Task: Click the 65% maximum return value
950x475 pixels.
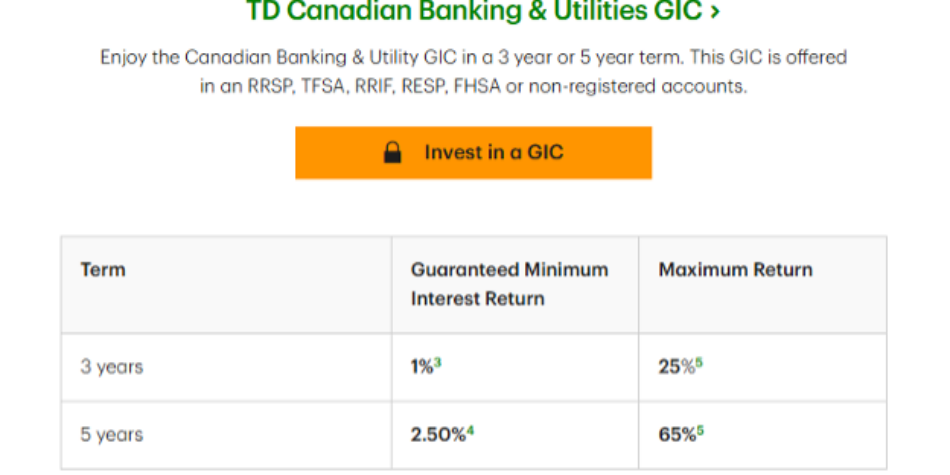Action: (675, 435)
